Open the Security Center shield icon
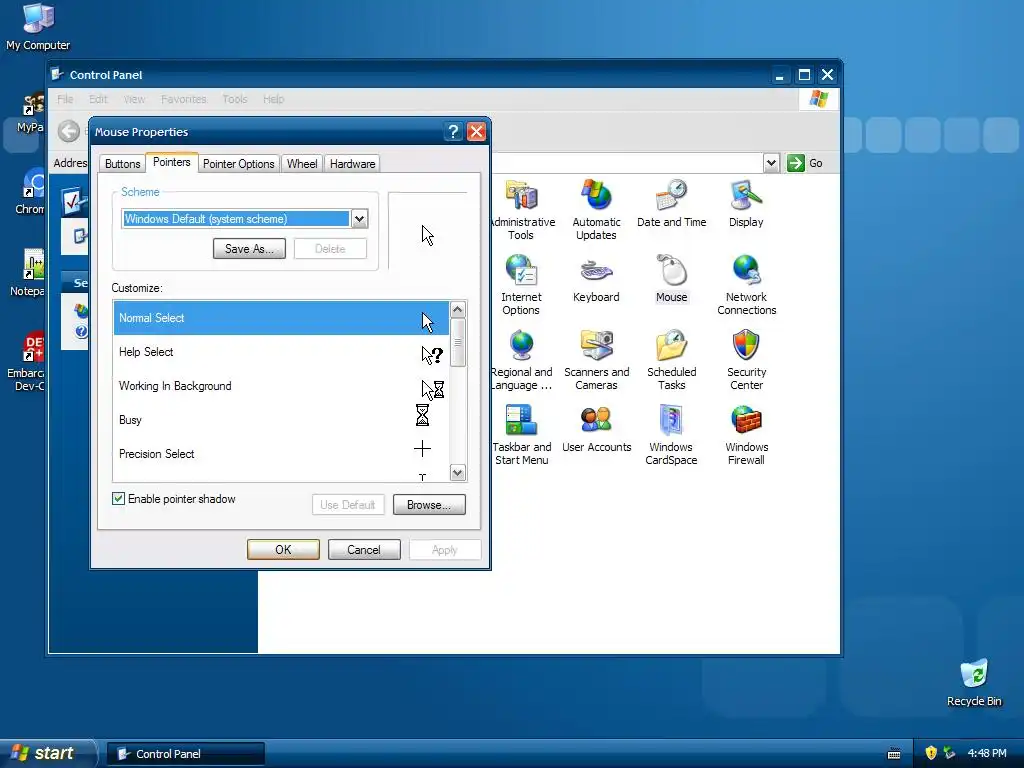1024x768 pixels. (x=746, y=345)
